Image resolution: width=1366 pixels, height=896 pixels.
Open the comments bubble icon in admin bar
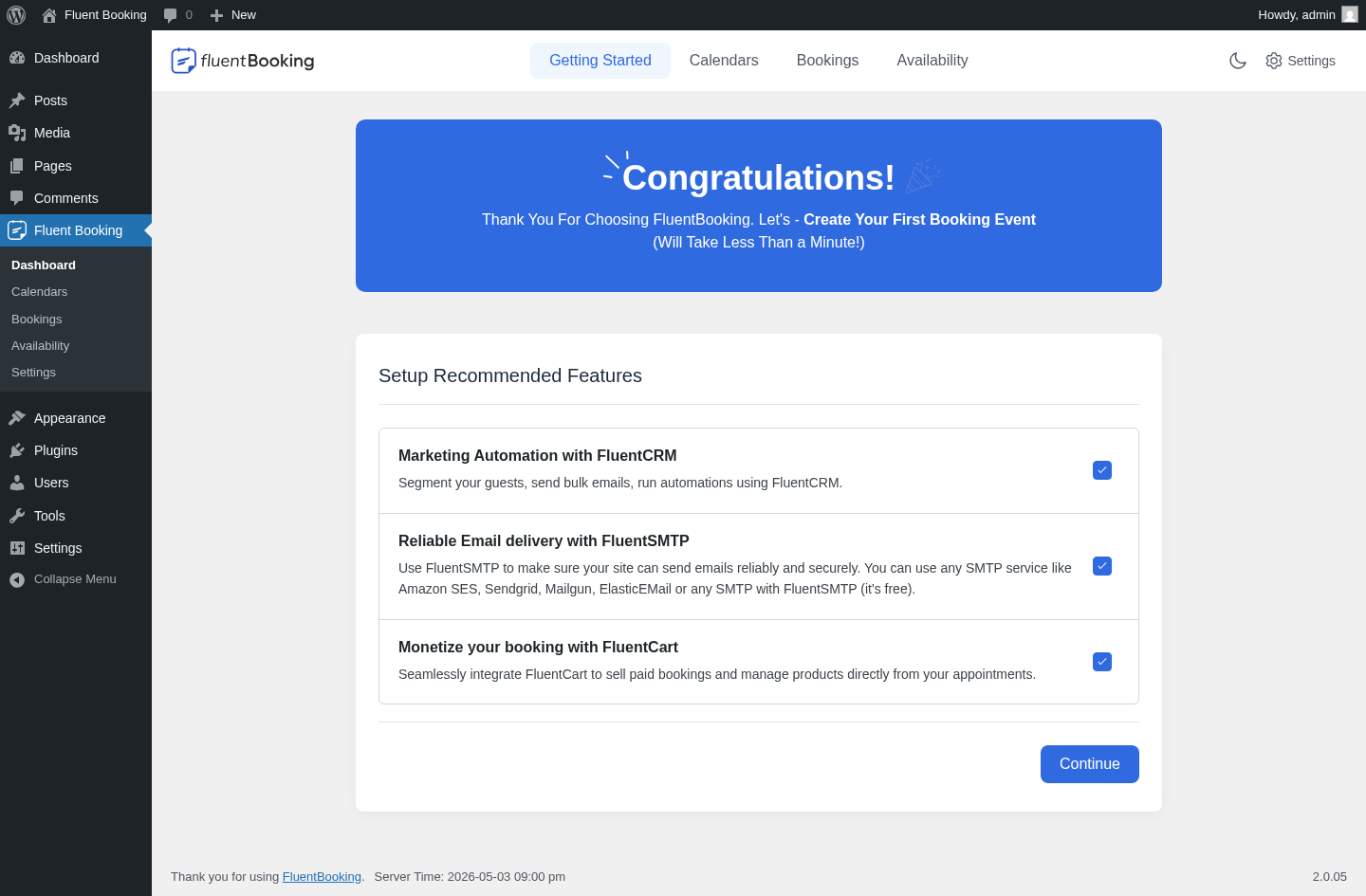tap(170, 15)
